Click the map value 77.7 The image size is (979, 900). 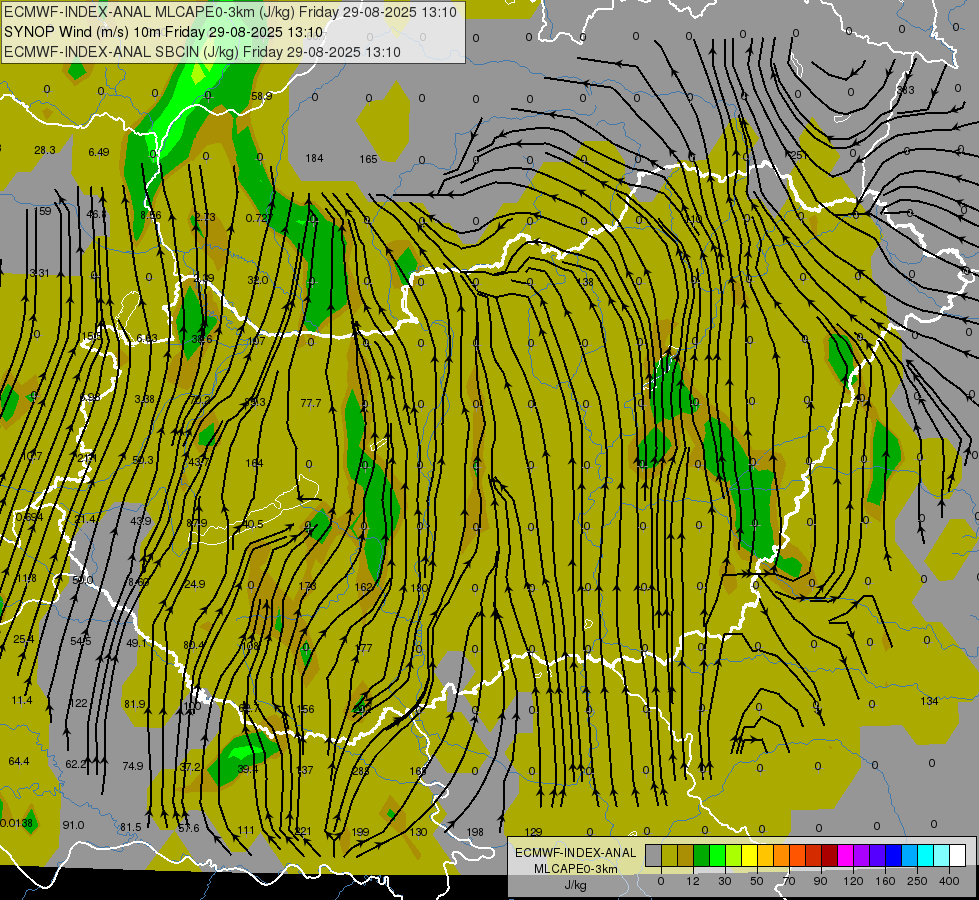[x=311, y=403]
